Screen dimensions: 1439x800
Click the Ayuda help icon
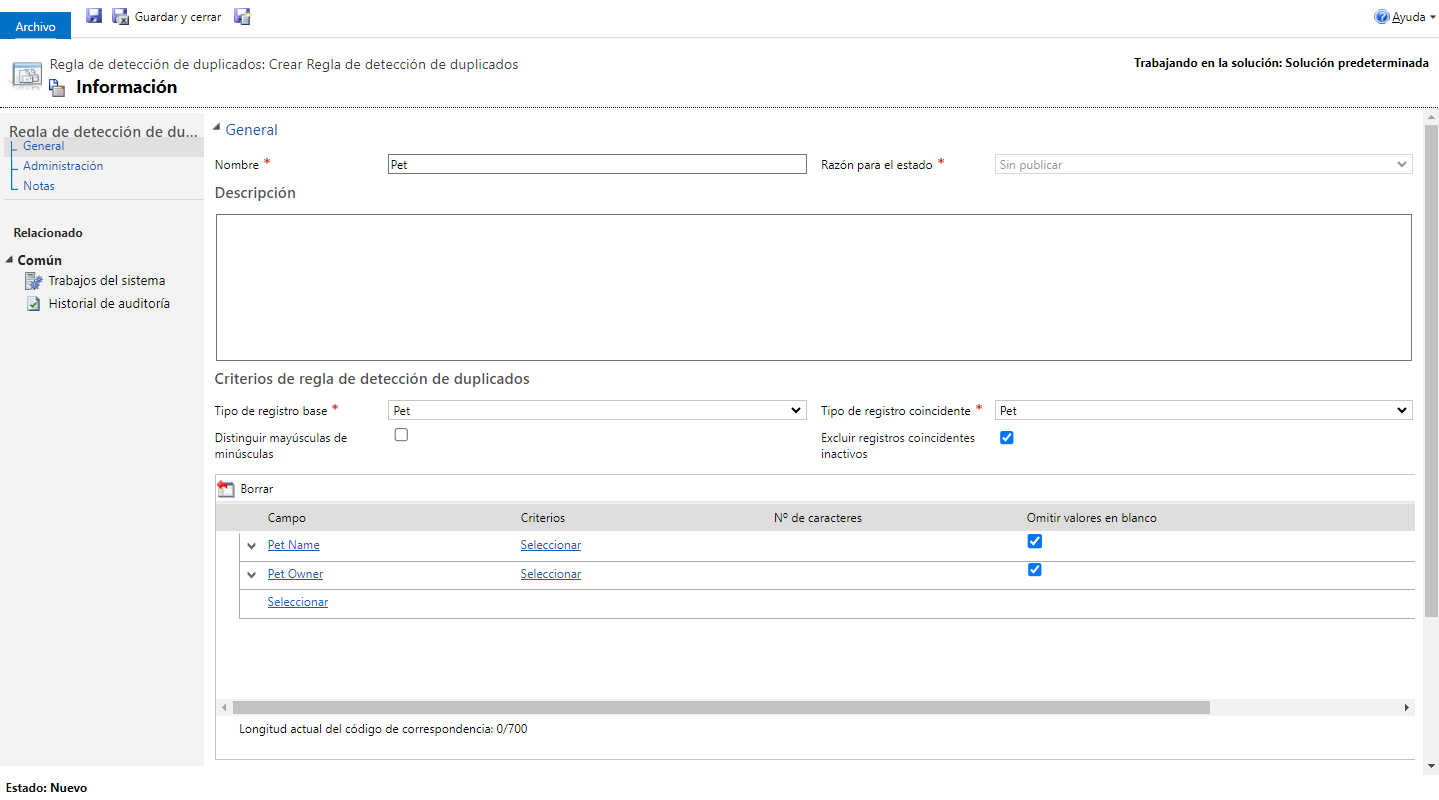1382,17
